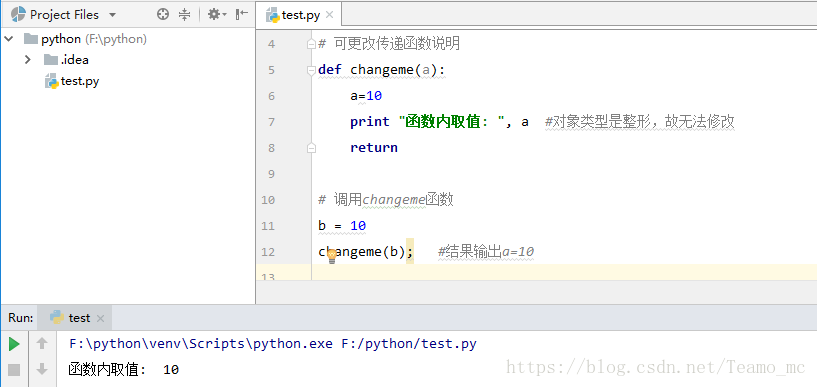The image size is (817, 387).
Task: Click the console output '函数内取值: 10'
Action: [x=124, y=370]
